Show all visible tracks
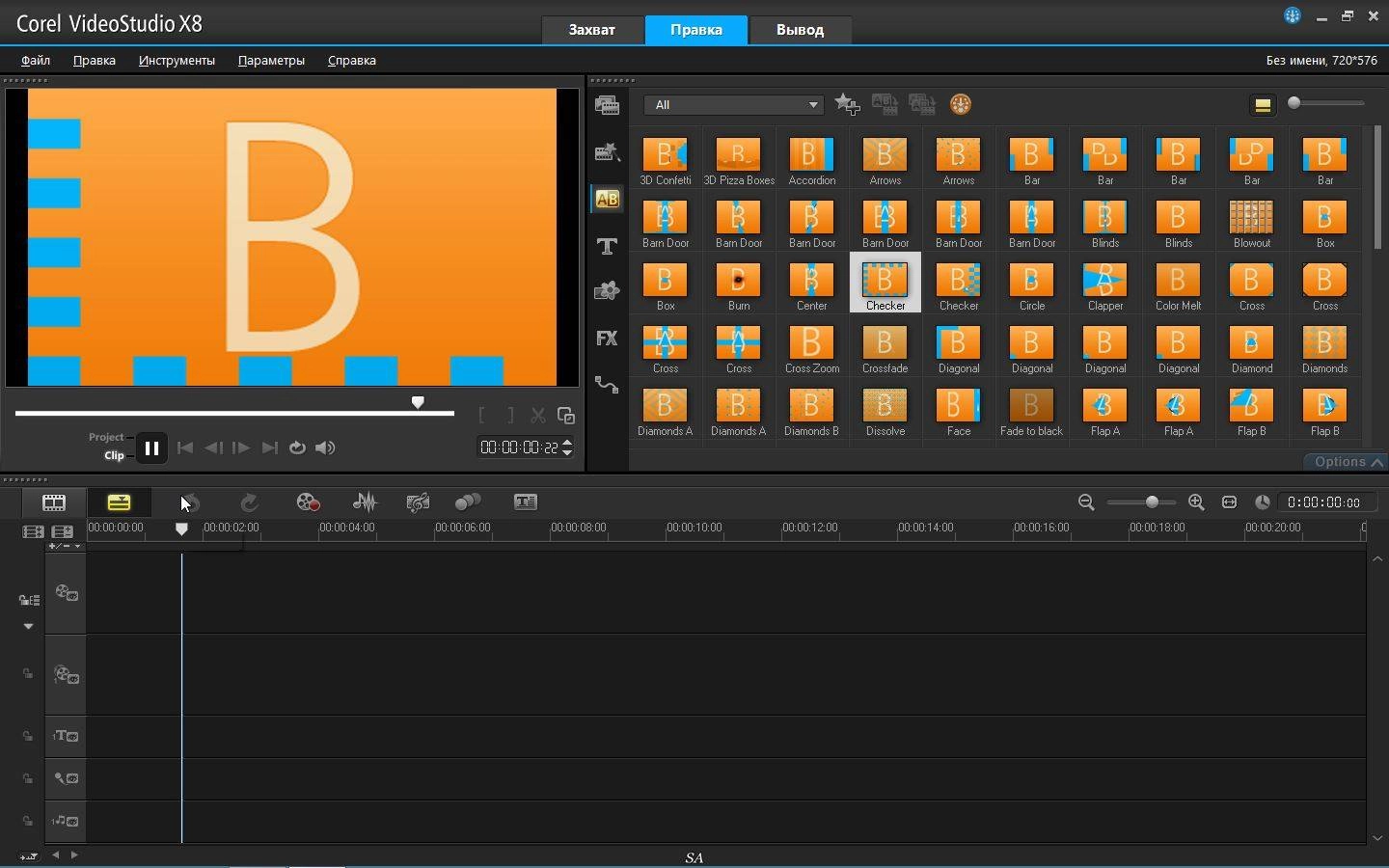This screenshot has height=868, width=1389. pyautogui.click(x=33, y=531)
